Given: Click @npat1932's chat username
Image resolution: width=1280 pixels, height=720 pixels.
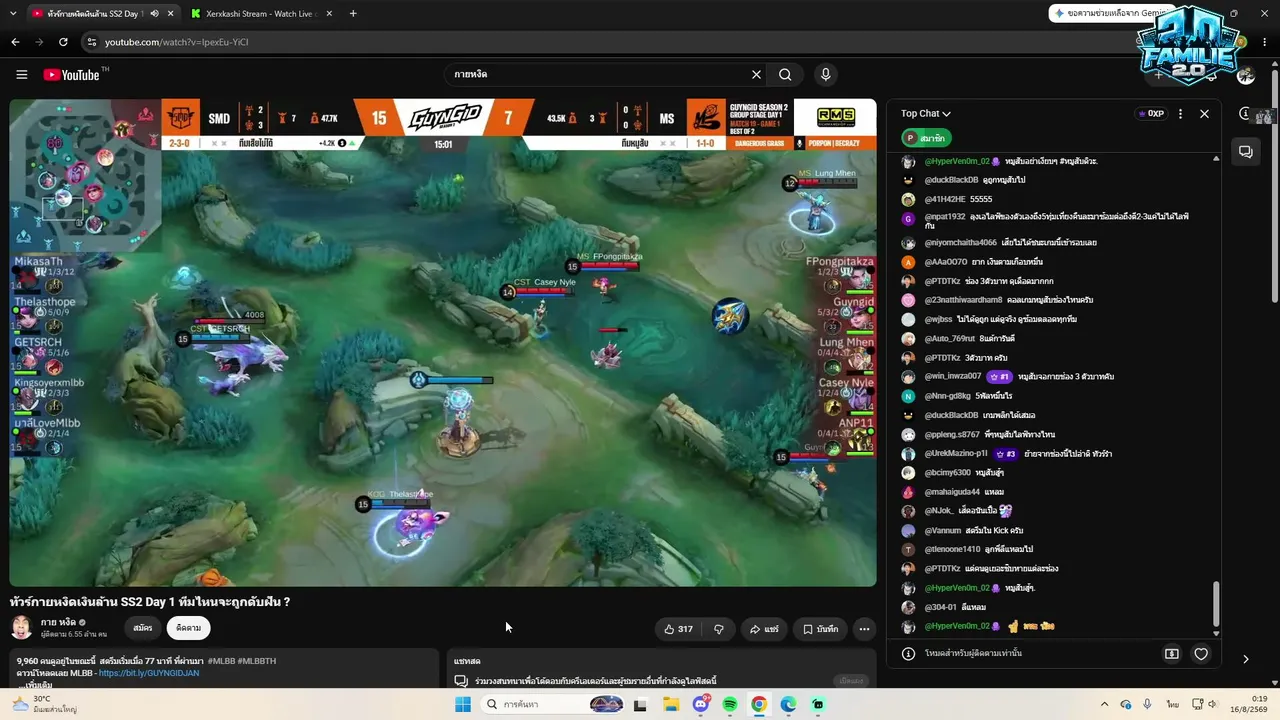Looking at the screenshot, I should point(945,216).
